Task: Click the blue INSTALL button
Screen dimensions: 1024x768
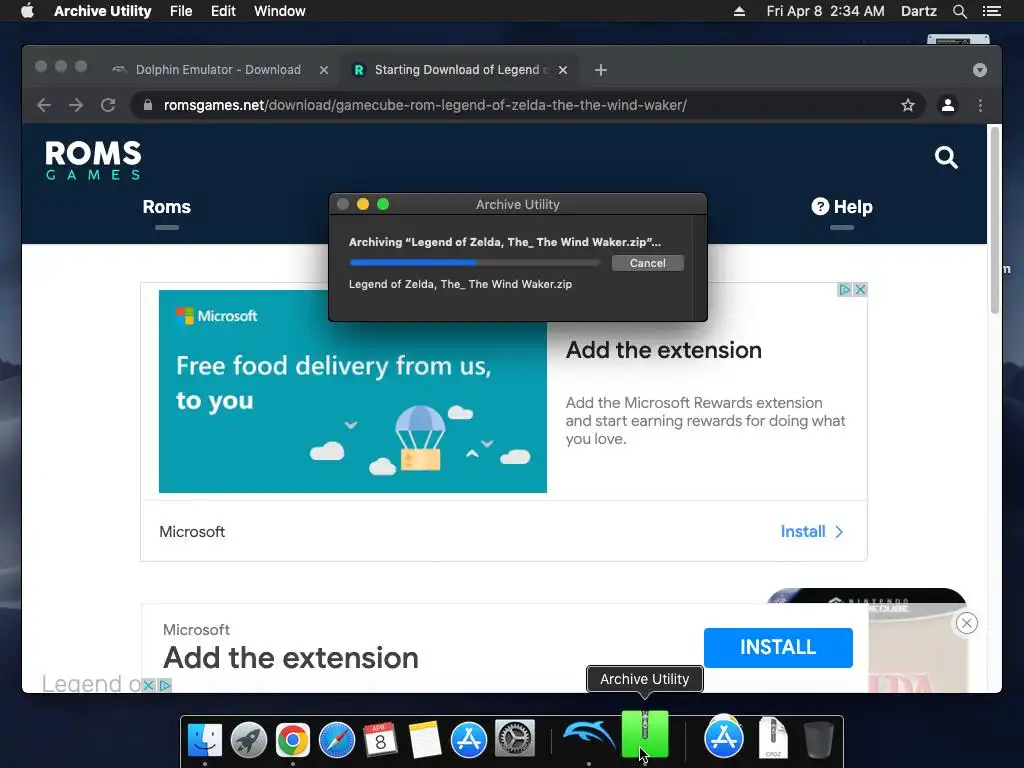Action: pos(778,647)
